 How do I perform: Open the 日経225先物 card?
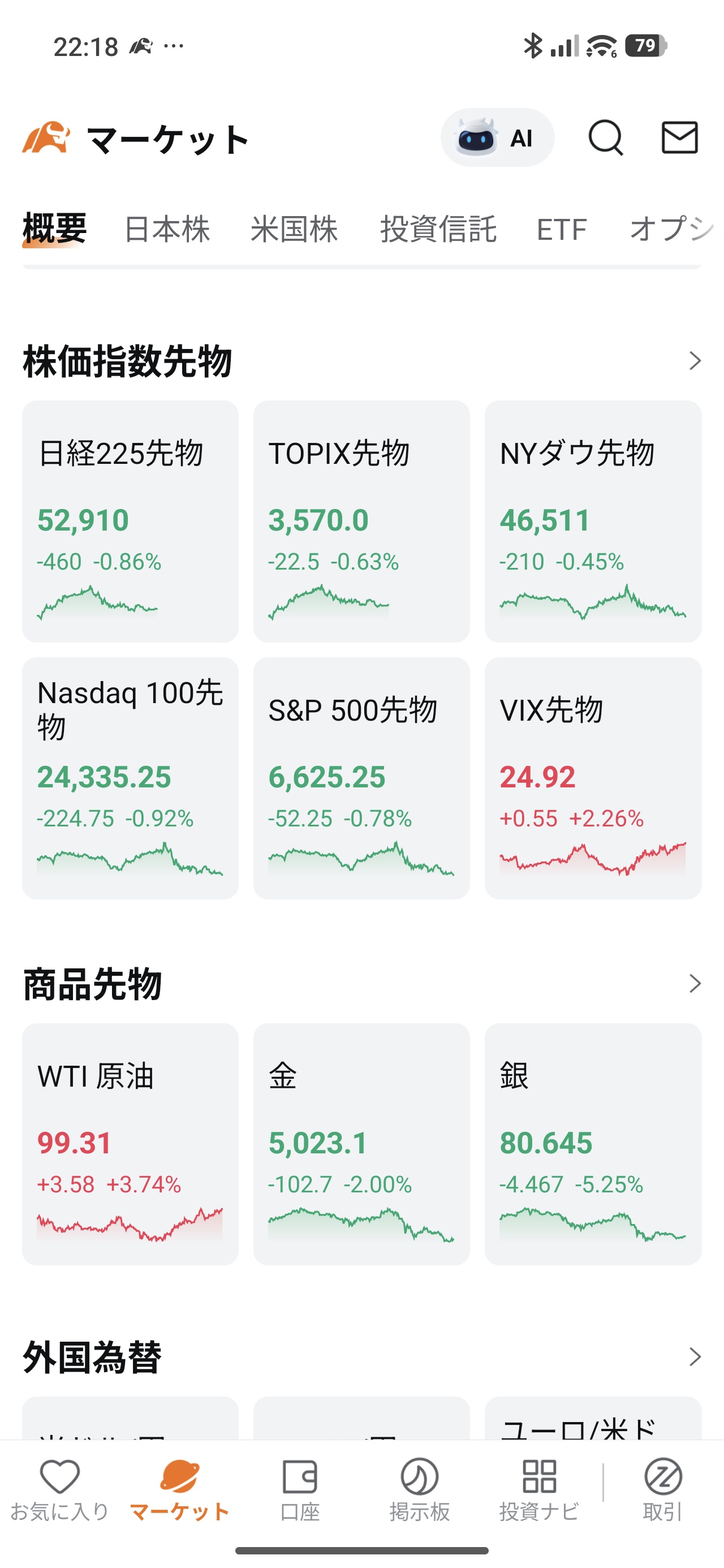click(x=130, y=521)
